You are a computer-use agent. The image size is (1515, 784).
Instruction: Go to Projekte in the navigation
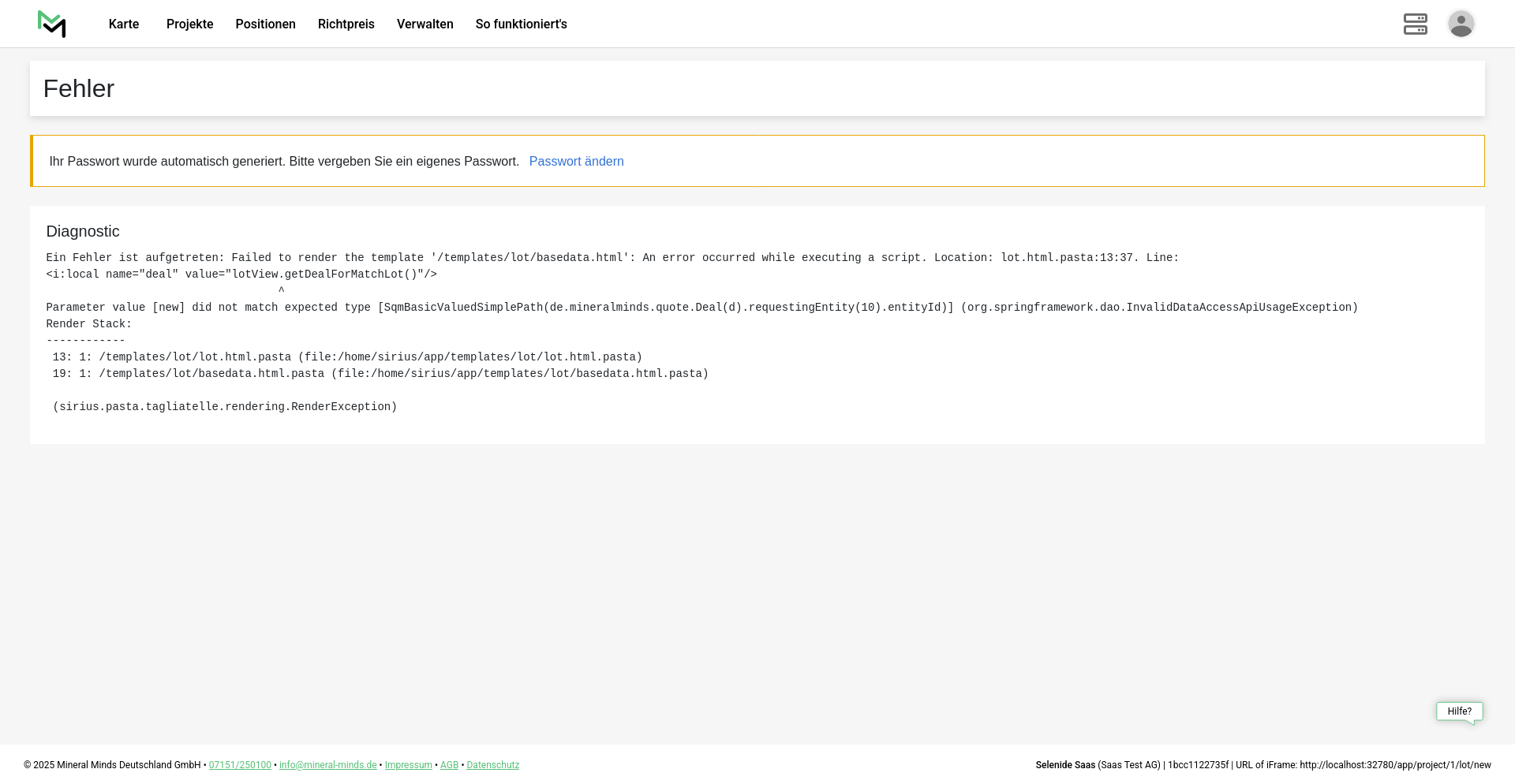(189, 24)
